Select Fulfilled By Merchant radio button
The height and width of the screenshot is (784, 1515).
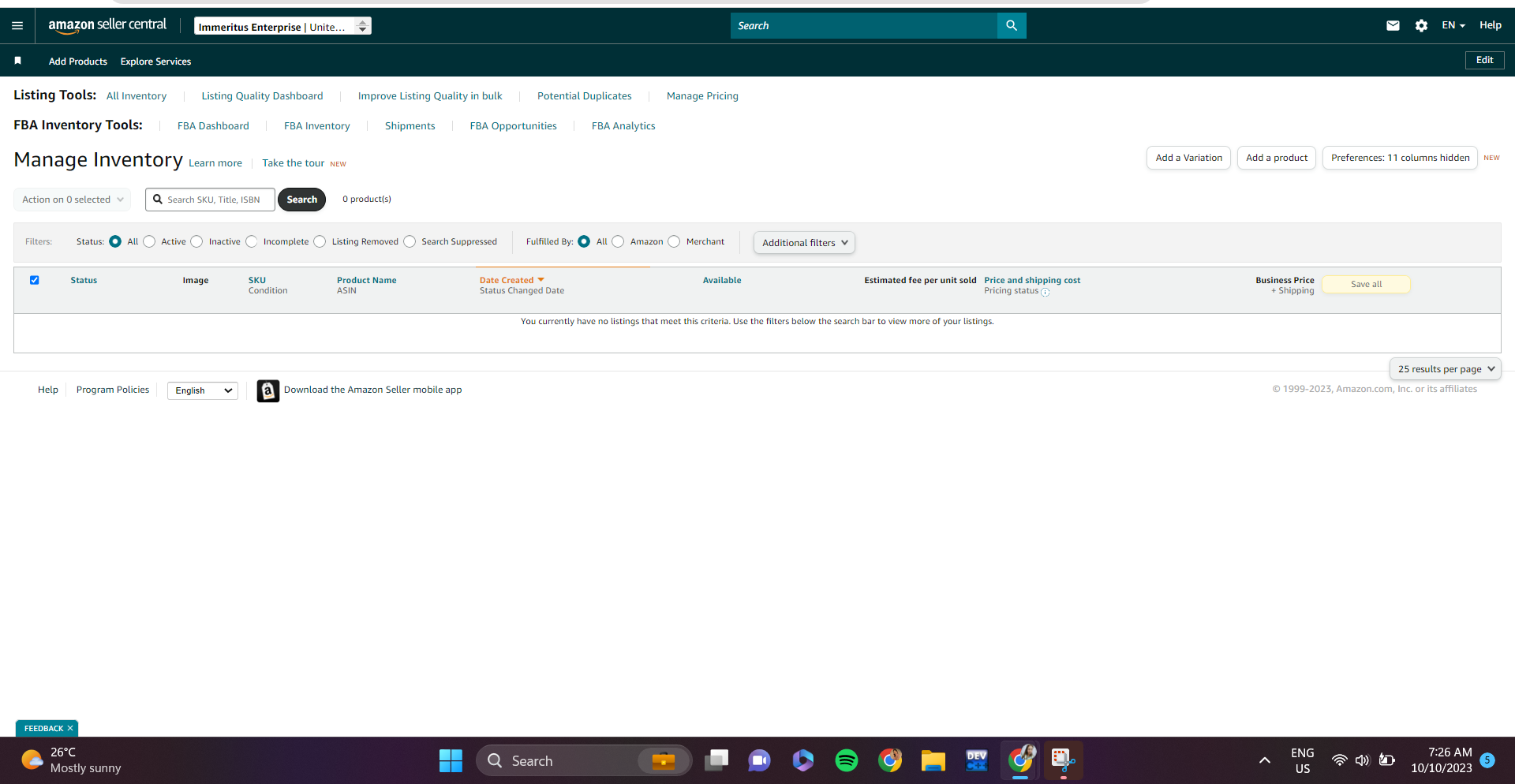(x=674, y=241)
